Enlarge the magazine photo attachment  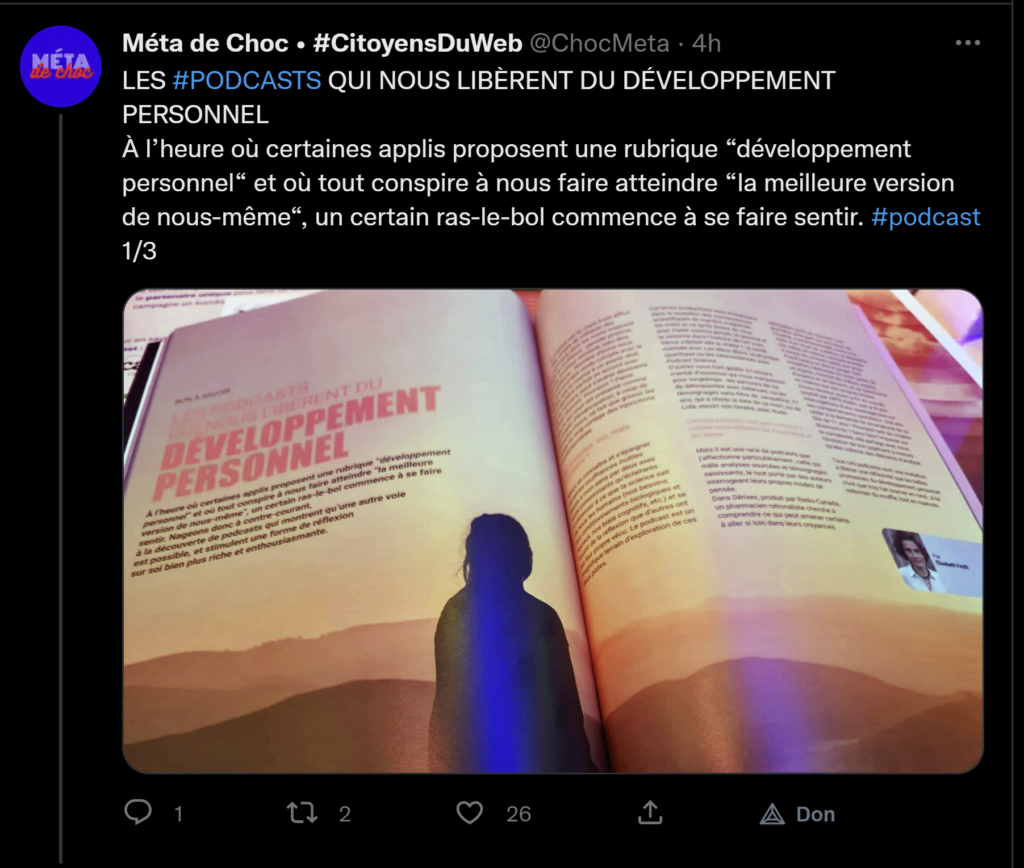tap(552, 531)
